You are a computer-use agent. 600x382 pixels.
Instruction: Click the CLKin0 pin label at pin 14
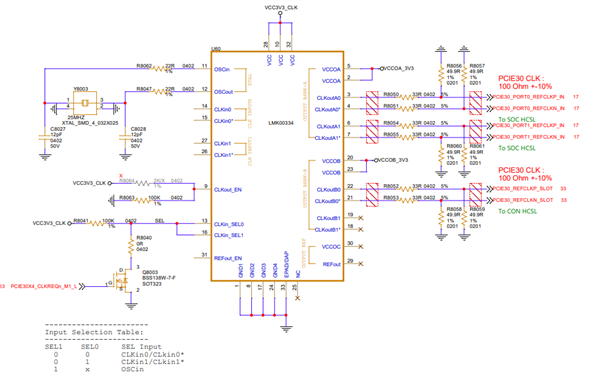[222, 109]
